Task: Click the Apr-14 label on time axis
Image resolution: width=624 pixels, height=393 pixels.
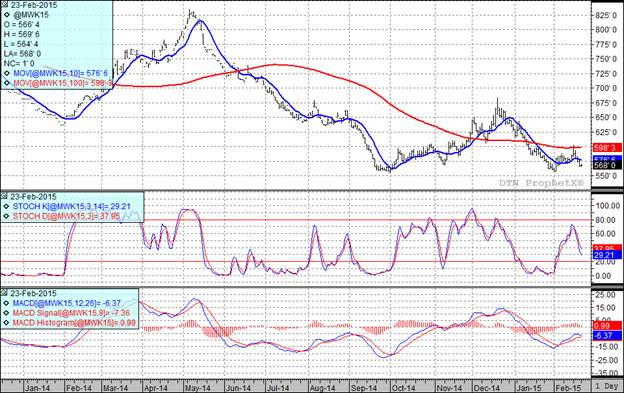Action: tap(155, 388)
